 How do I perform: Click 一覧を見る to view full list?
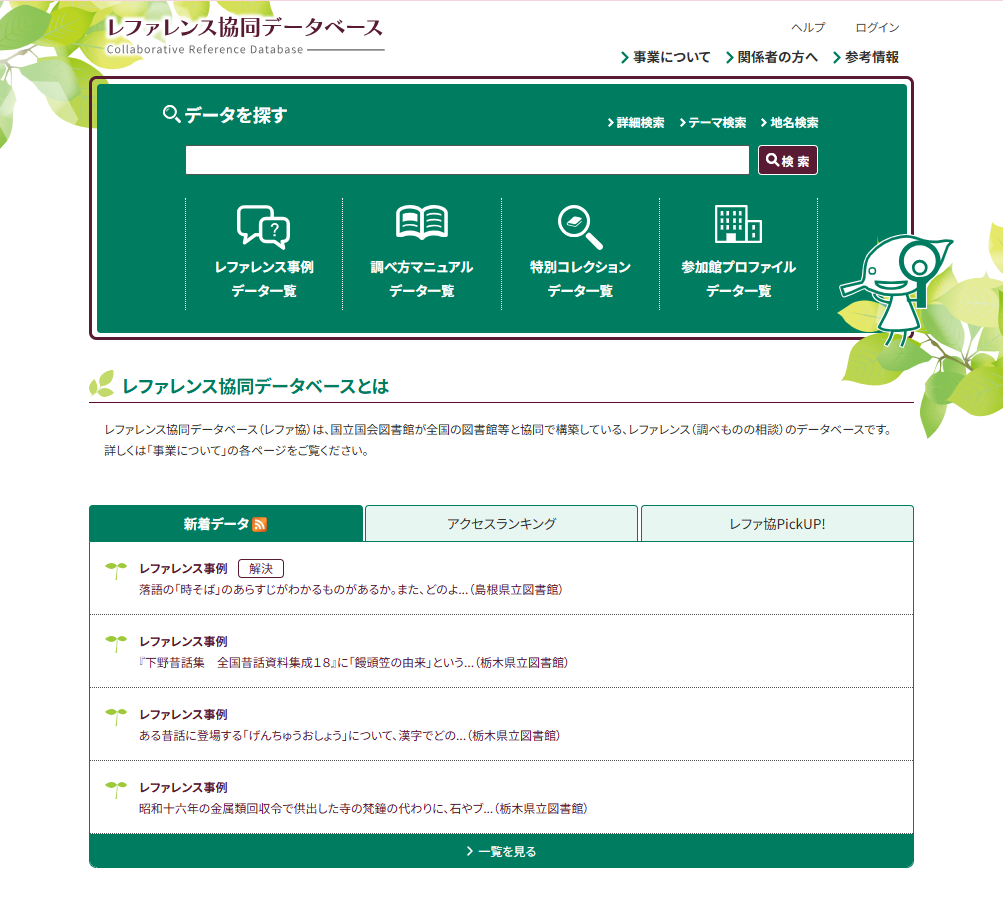coord(501,852)
